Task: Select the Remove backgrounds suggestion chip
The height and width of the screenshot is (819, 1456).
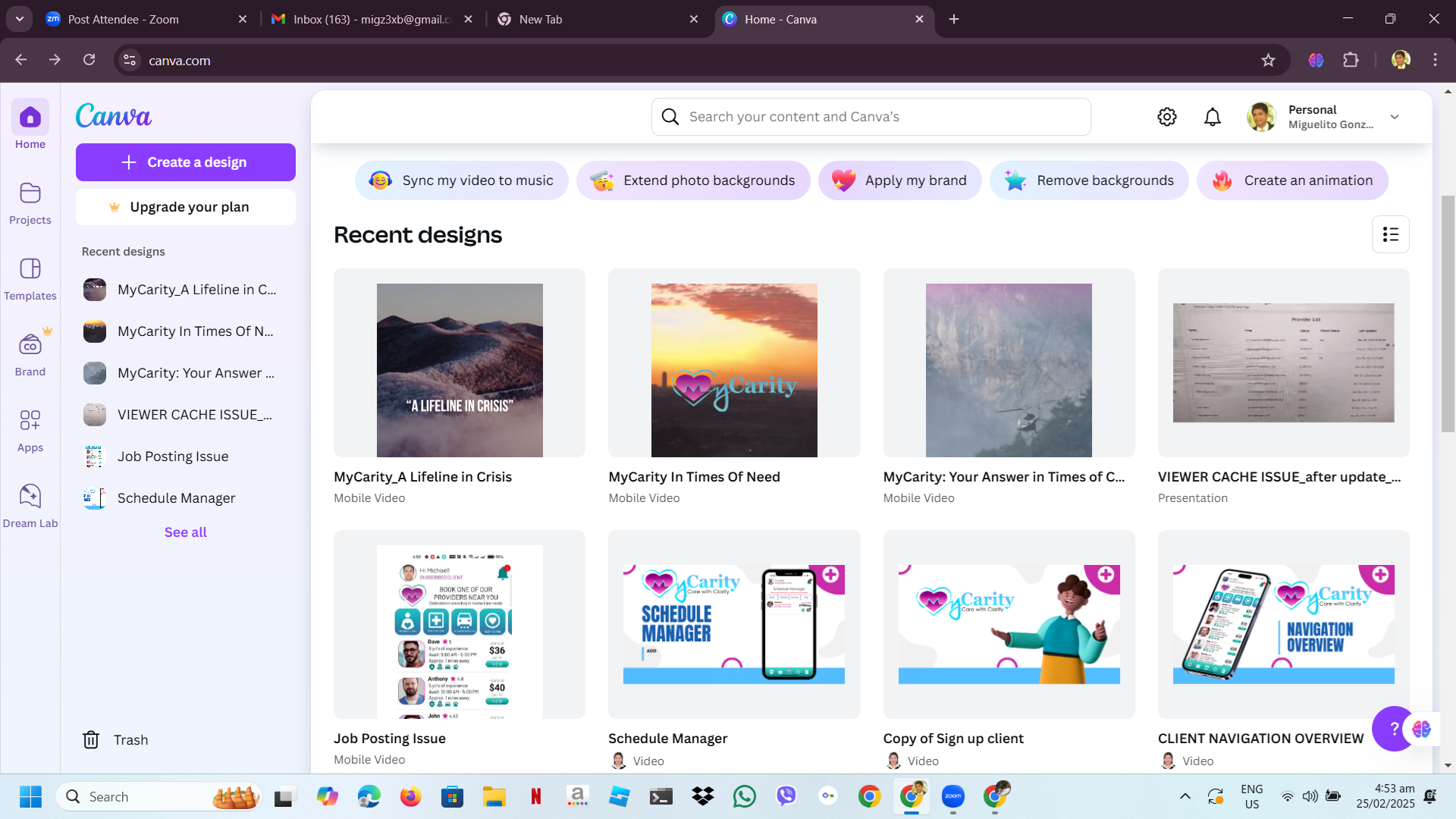Action: point(1089,180)
